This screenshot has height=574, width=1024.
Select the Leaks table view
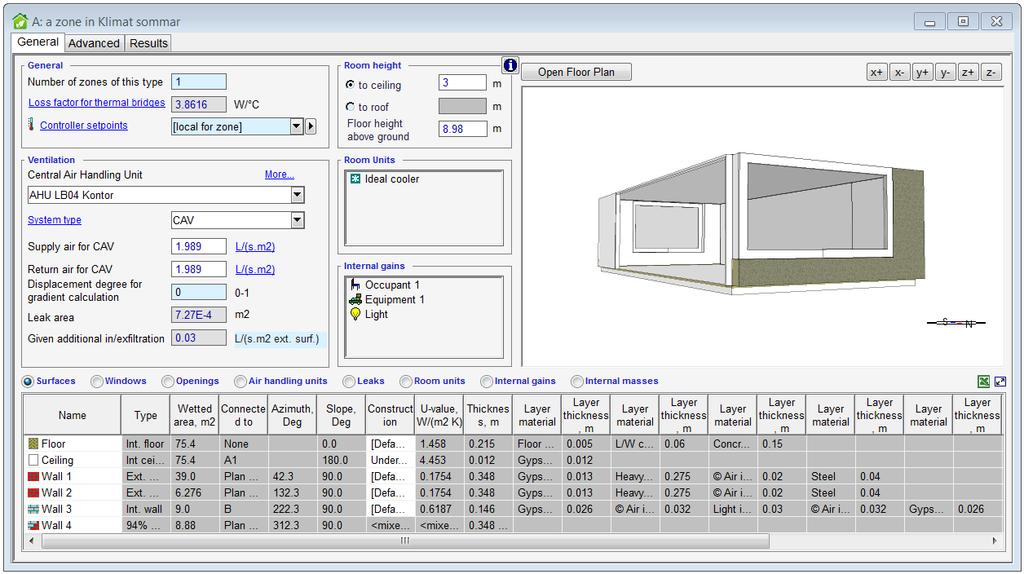point(349,381)
